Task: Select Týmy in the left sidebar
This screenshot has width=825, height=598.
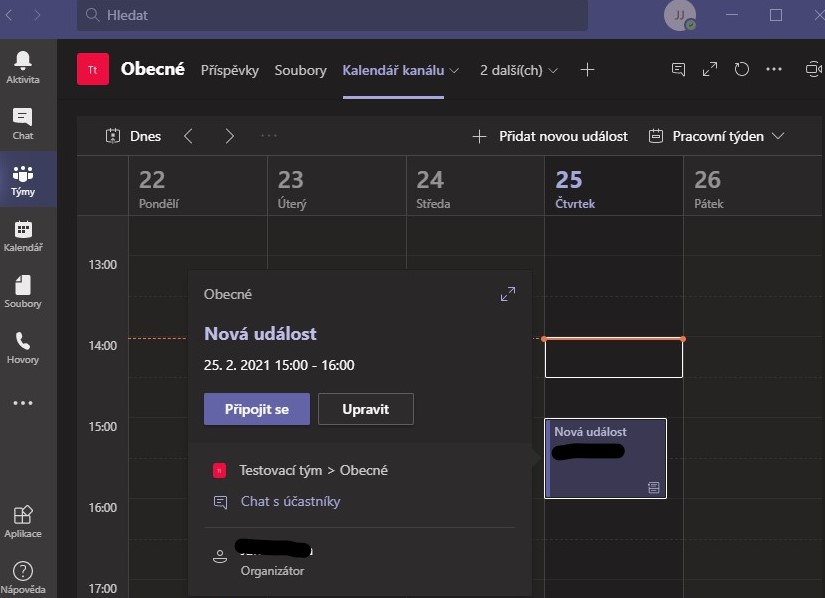Action: 23,179
